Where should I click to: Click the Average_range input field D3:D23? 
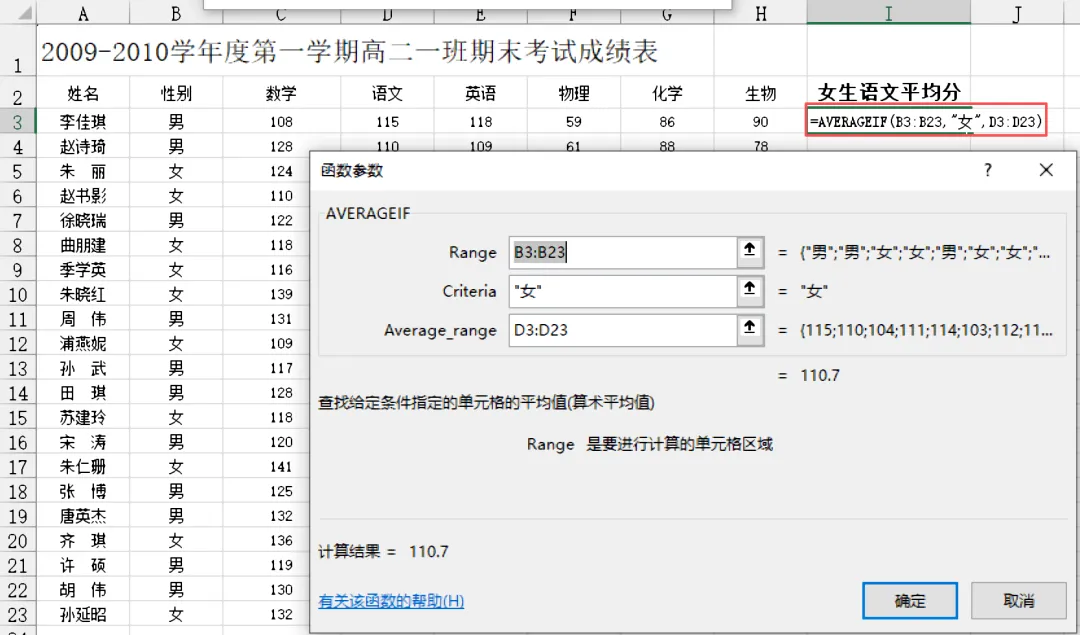(623, 330)
